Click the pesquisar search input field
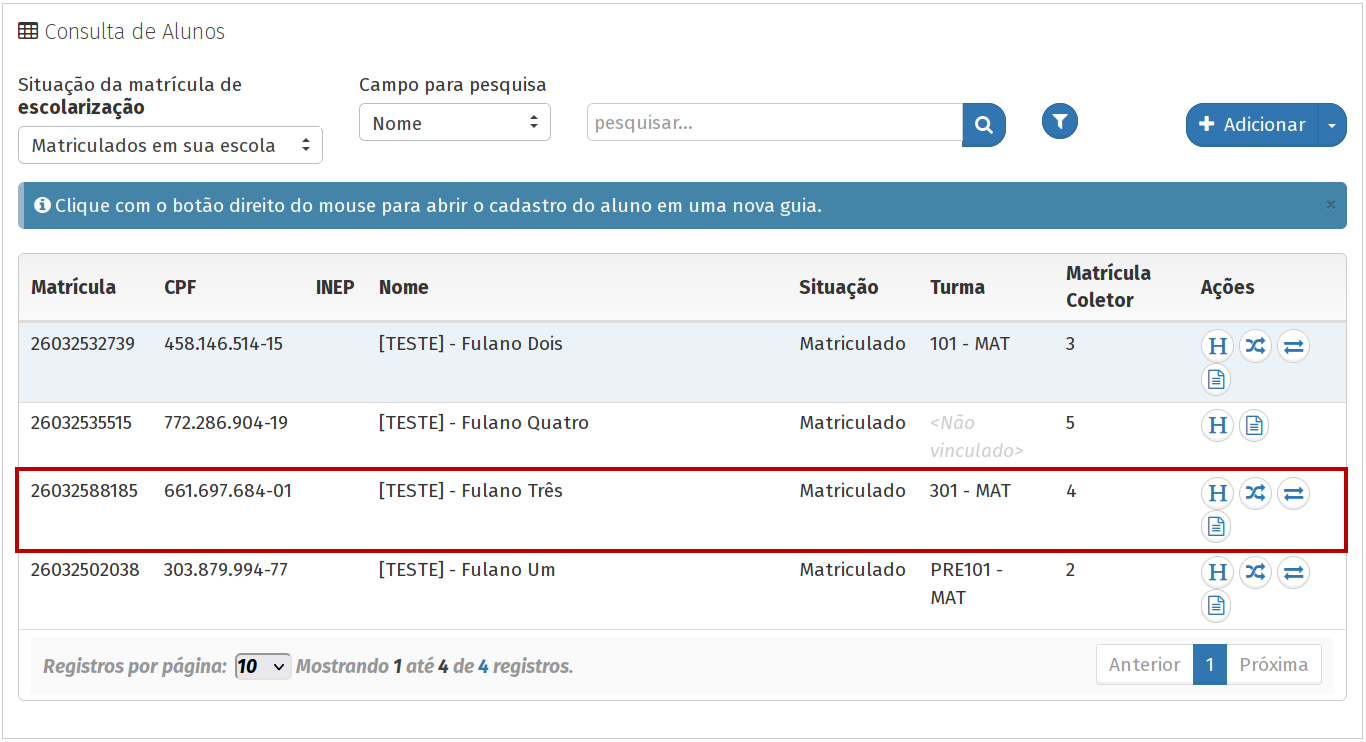The image size is (1366, 742). click(x=774, y=123)
